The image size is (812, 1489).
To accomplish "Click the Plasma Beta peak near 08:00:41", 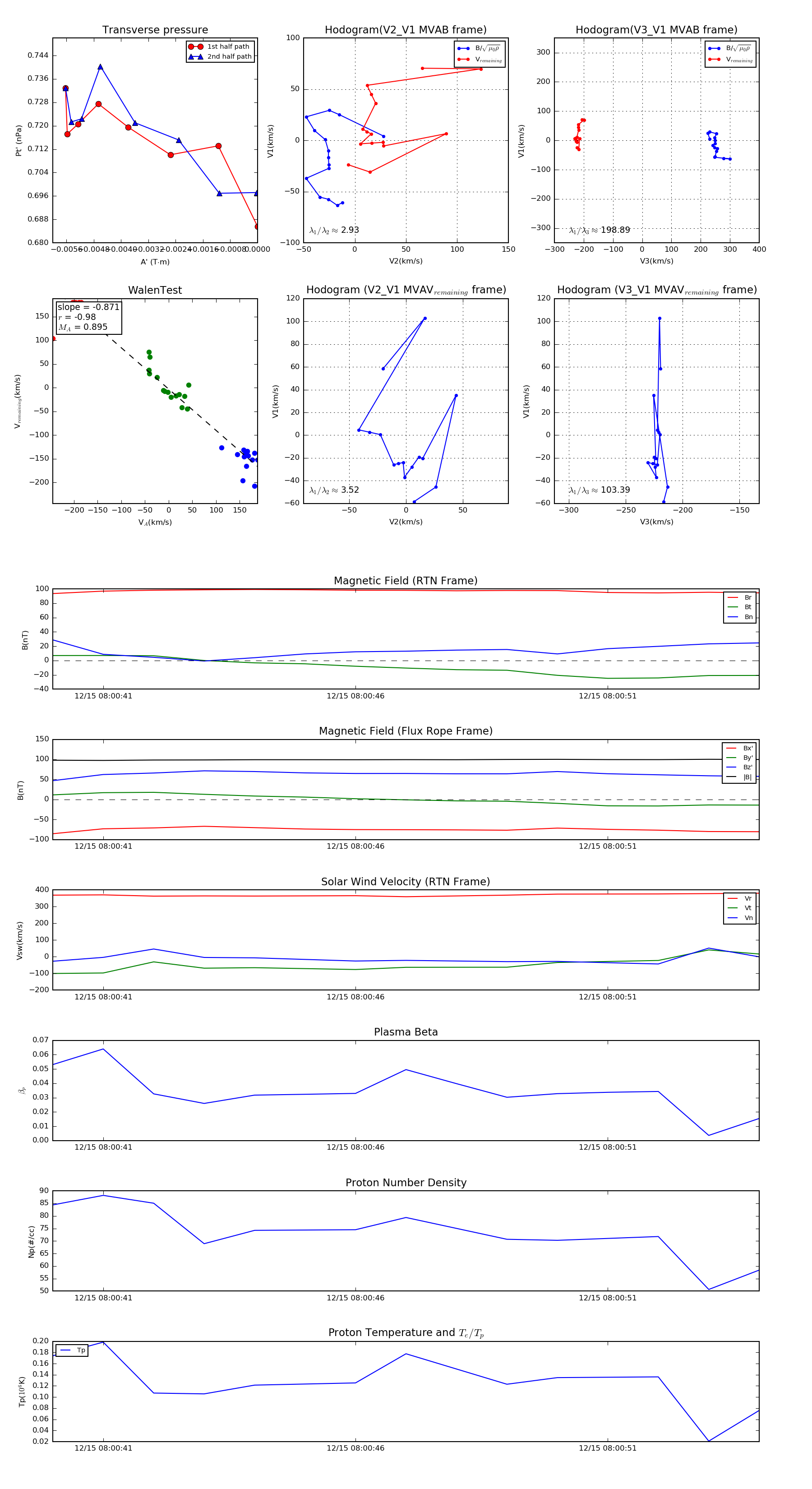I will coord(103,1049).
